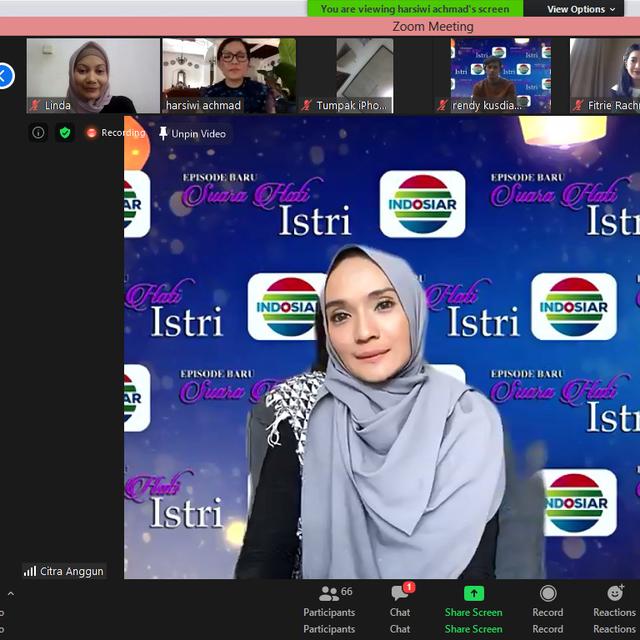The height and width of the screenshot is (640, 640).
Task: Click the participant count 66
Action: click(347, 591)
